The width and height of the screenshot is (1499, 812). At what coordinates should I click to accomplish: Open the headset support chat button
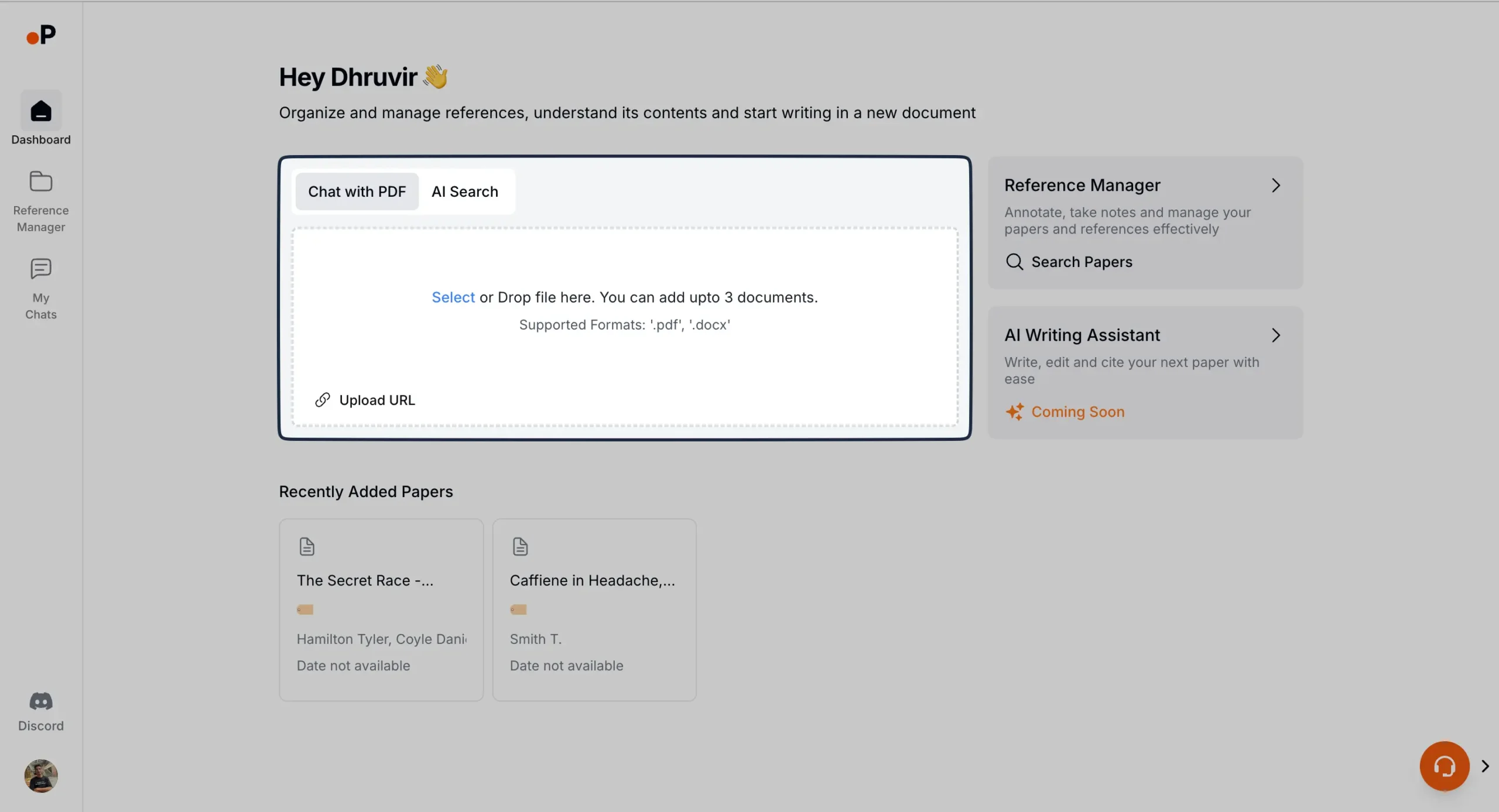tap(1445, 766)
